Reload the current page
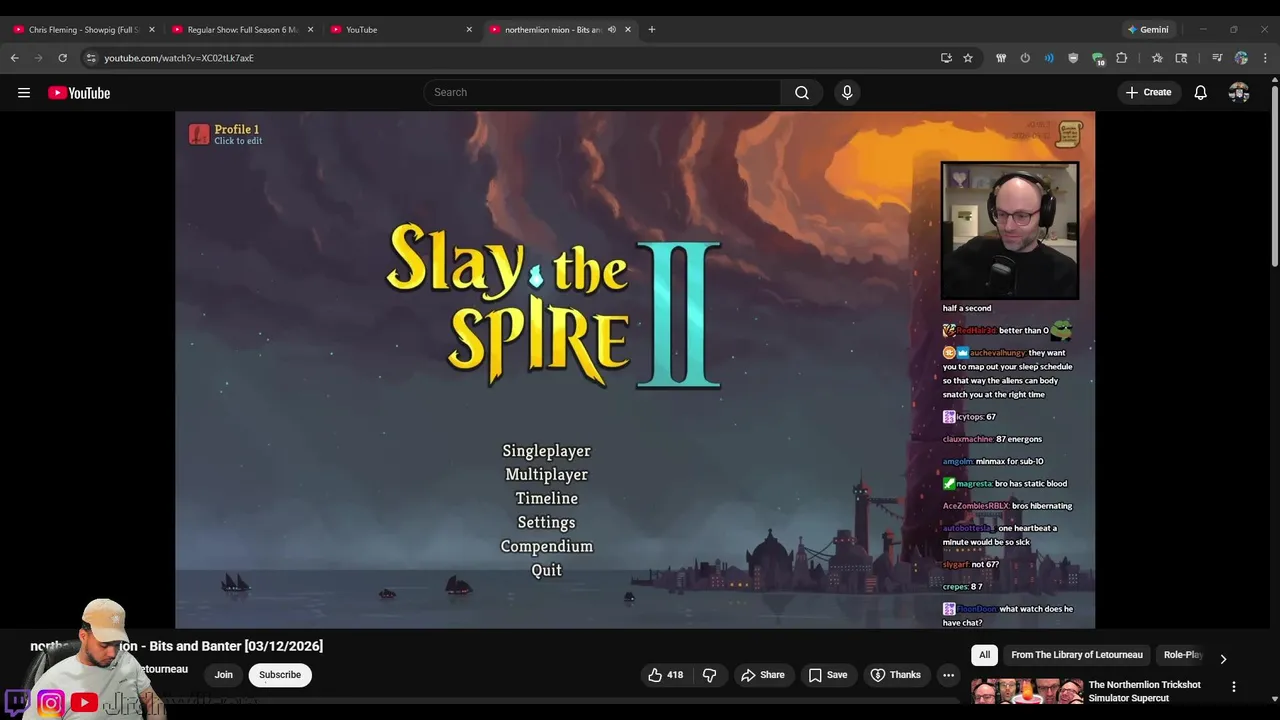This screenshot has width=1280, height=720. [x=63, y=58]
